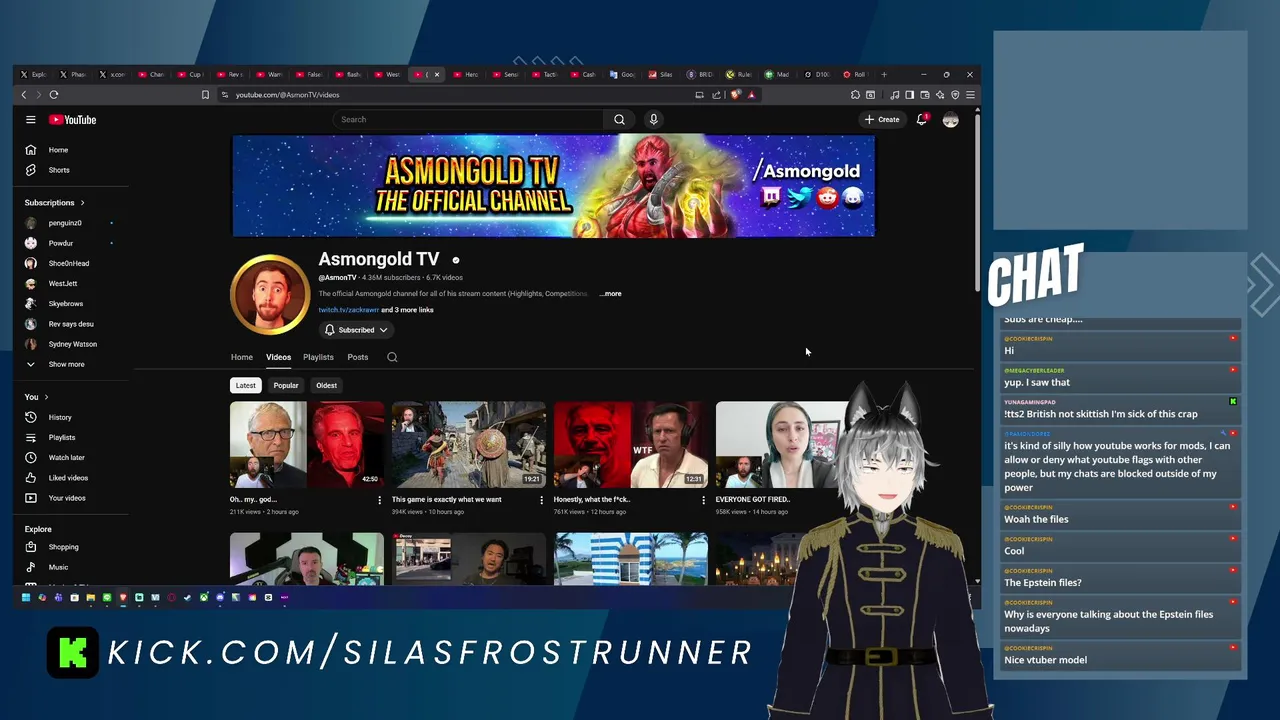
Task: Open Xbox app taskbar icon
Action: [x=204, y=597]
